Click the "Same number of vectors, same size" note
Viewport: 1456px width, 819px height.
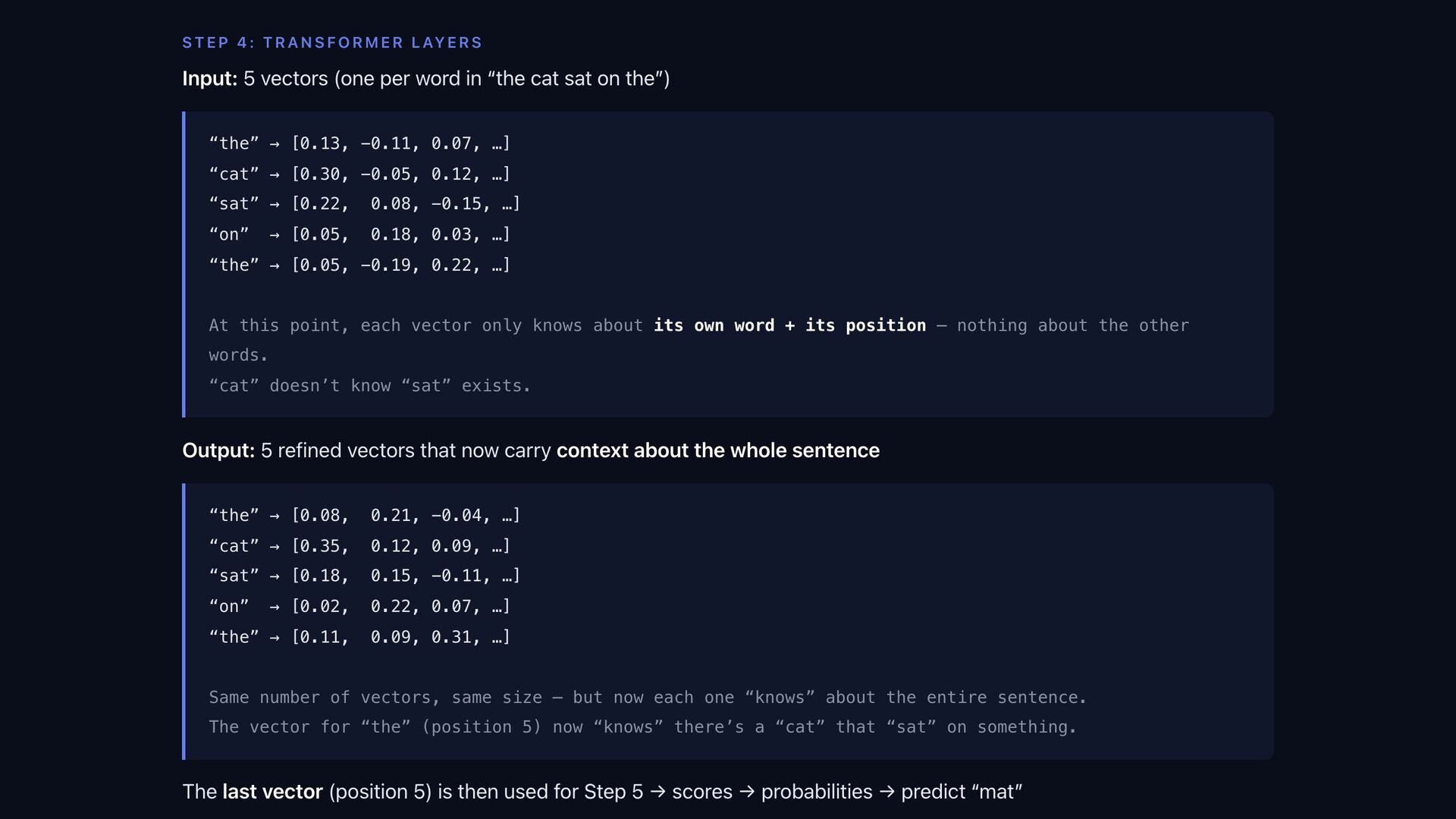coord(647,698)
